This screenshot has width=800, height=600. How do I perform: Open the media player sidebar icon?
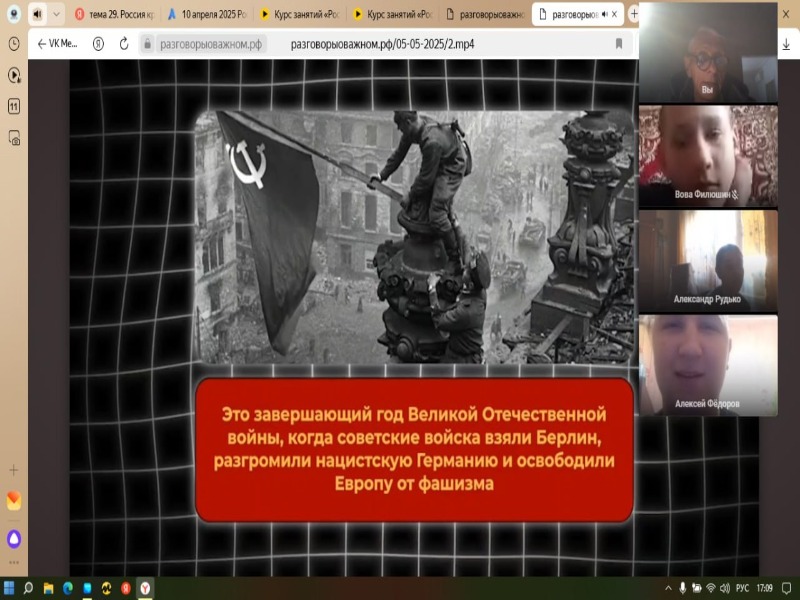(x=14, y=76)
